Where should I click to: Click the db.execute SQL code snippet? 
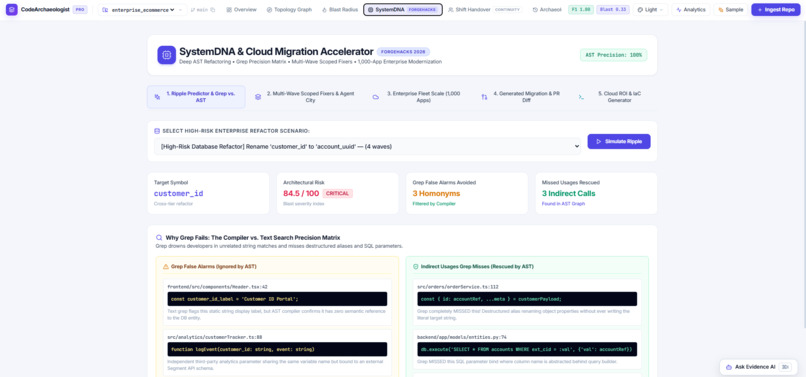tap(527, 349)
